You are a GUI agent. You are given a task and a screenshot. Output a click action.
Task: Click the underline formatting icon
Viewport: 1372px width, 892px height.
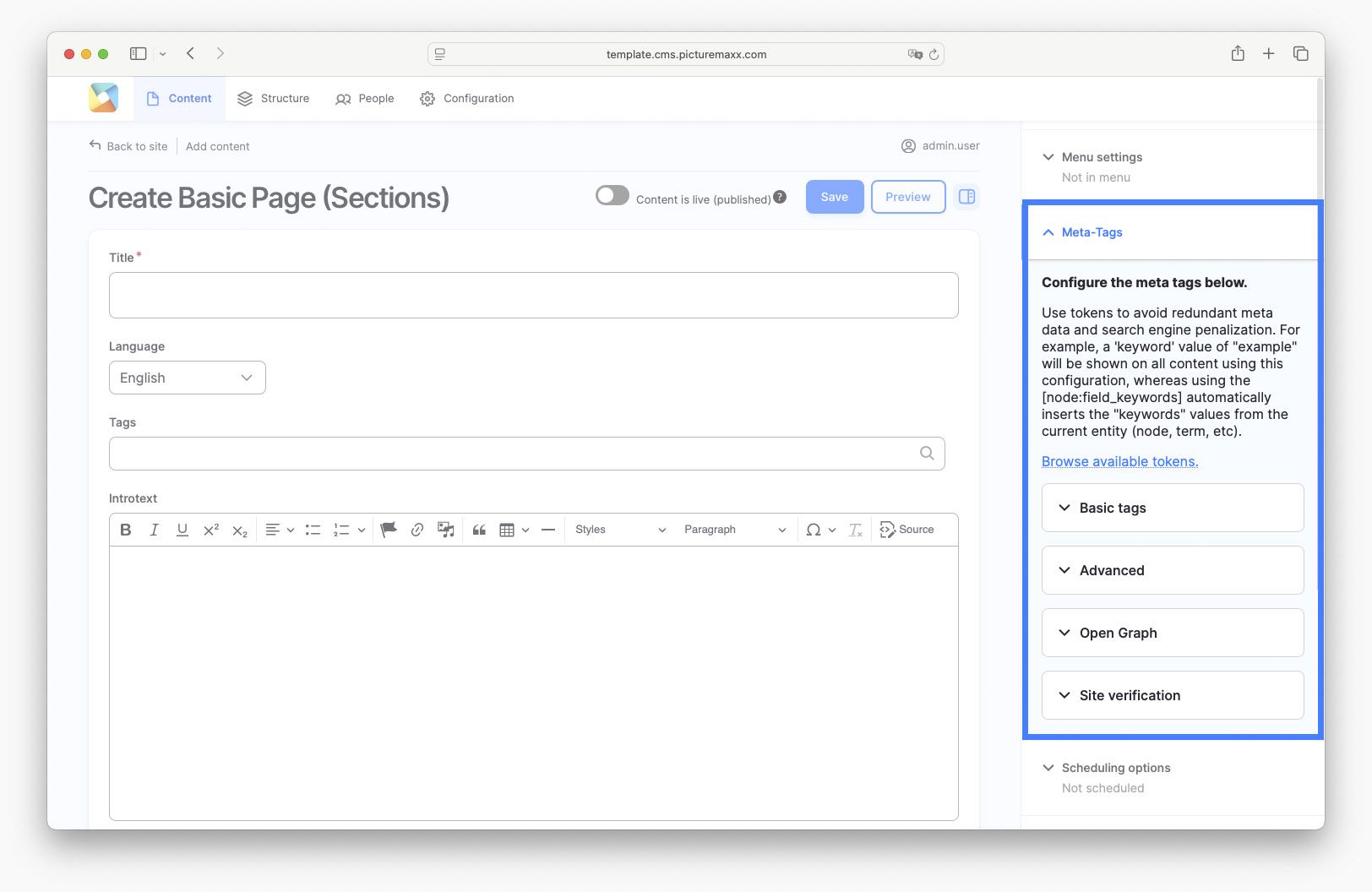point(182,530)
